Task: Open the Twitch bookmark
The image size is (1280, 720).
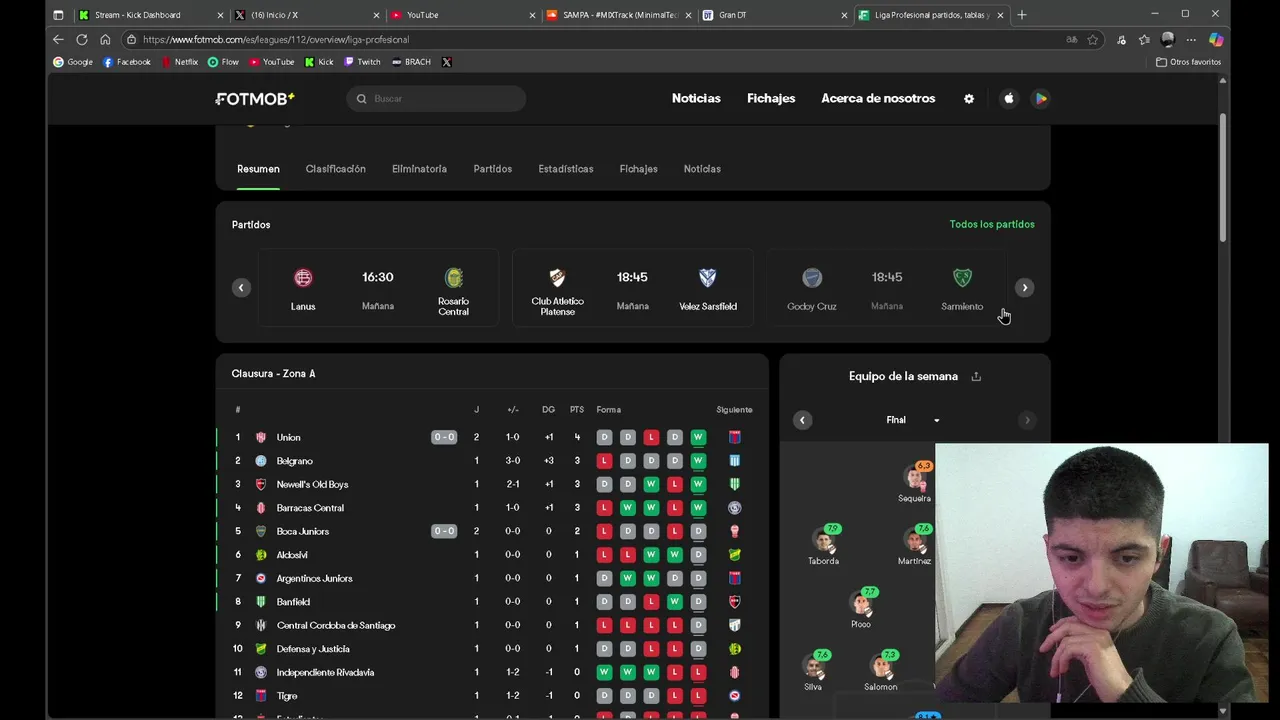Action: (x=362, y=62)
